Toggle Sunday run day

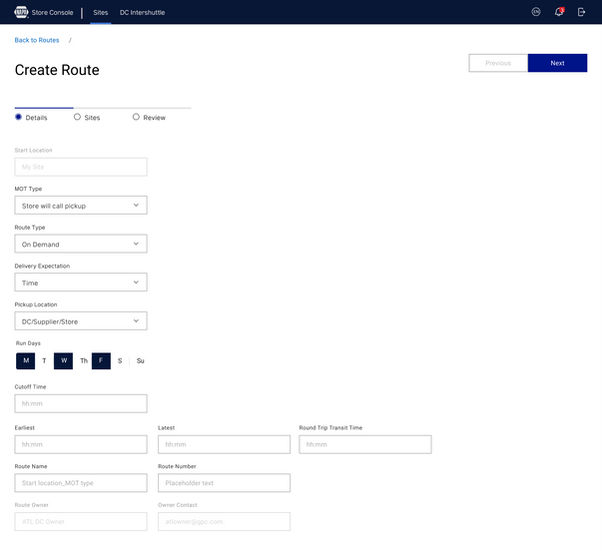point(140,361)
